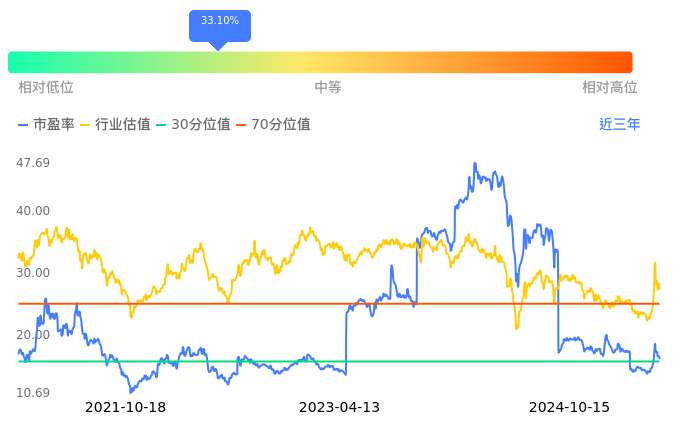Viewport: 686px width, 442px height.
Task: Toggle the 市盈率 legend series
Action: tap(46, 125)
